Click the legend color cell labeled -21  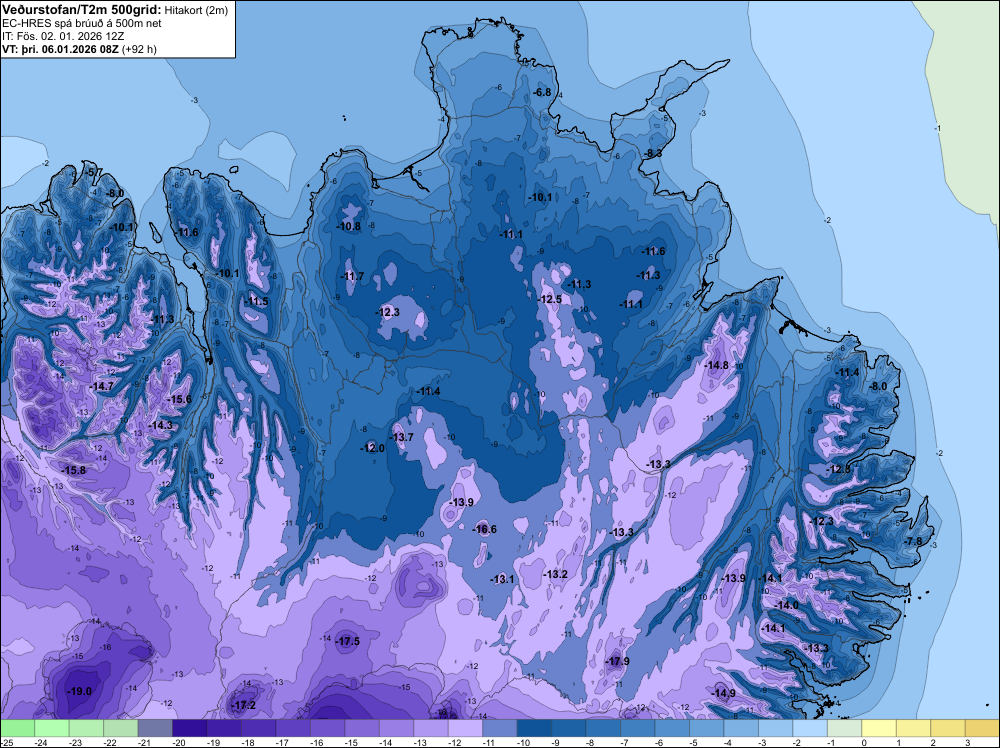pos(155,728)
